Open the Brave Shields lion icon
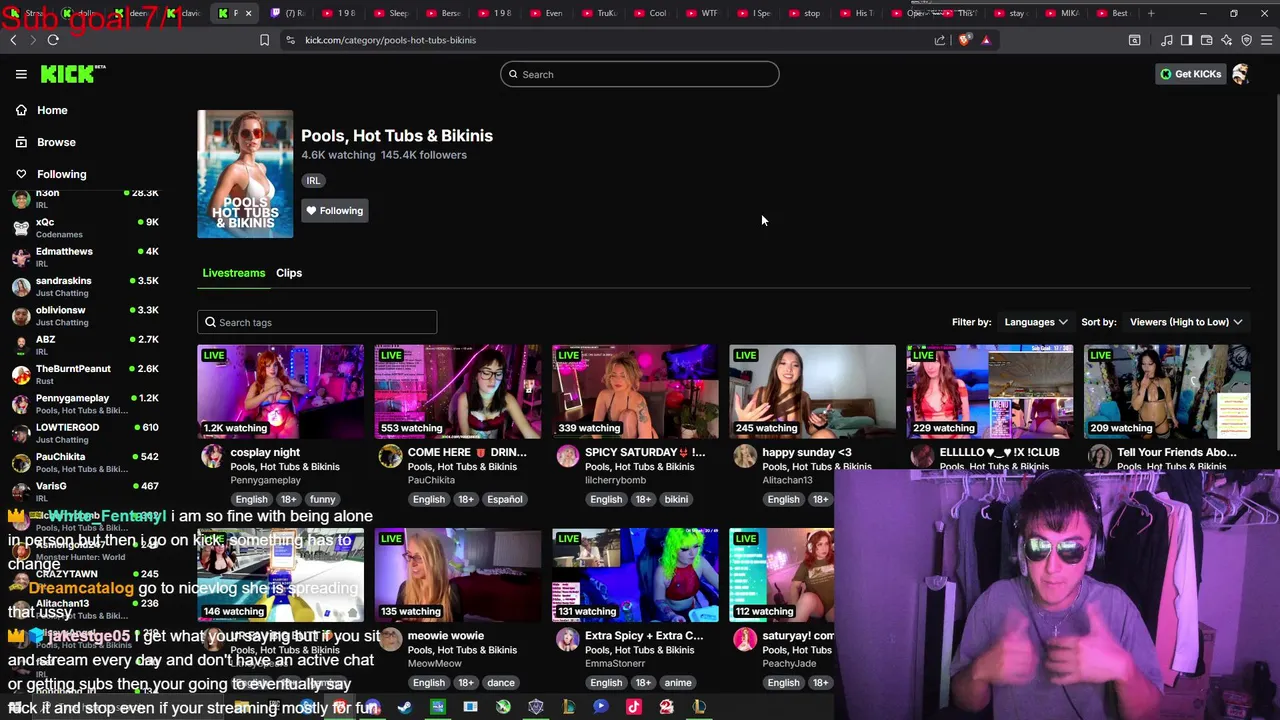 (964, 40)
